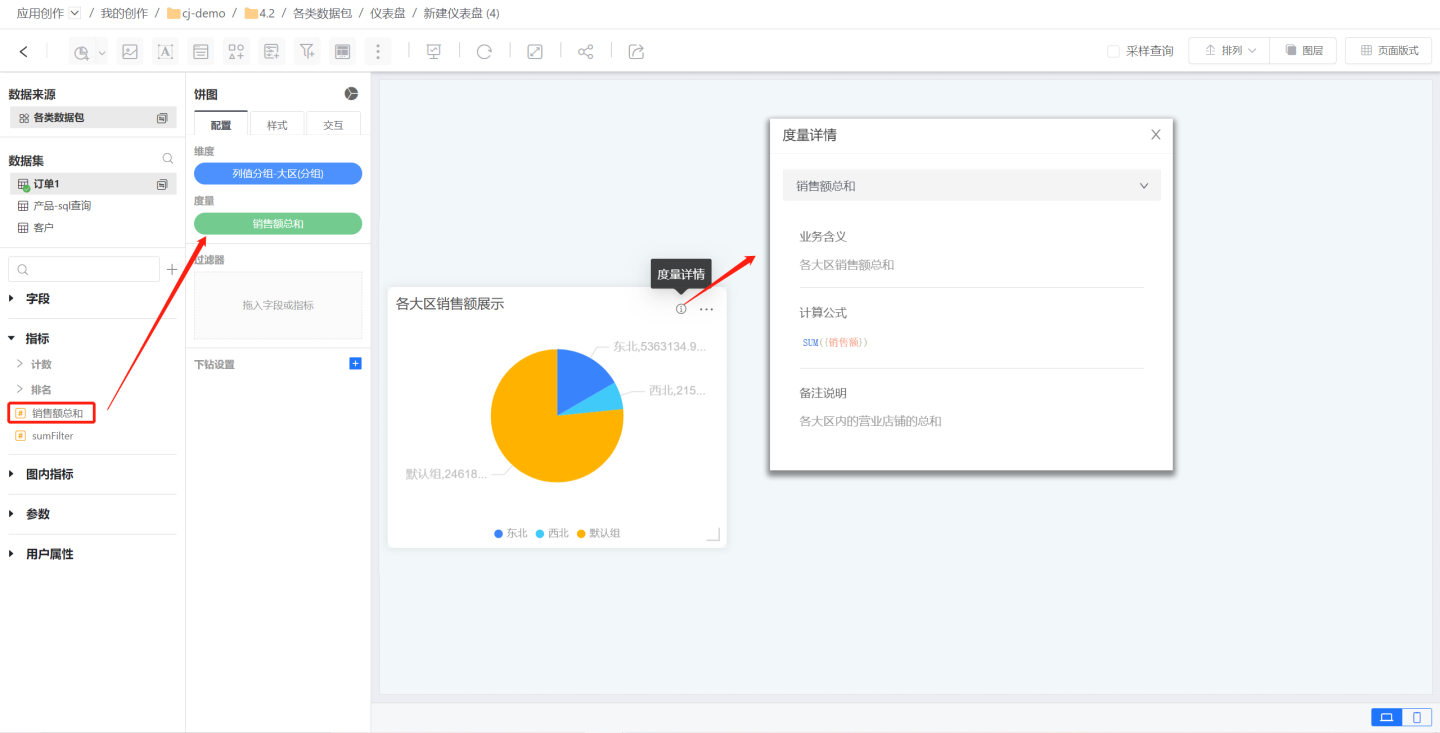Click the 图层 button
Image resolution: width=1440 pixels, height=733 pixels.
pos(1303,51)
